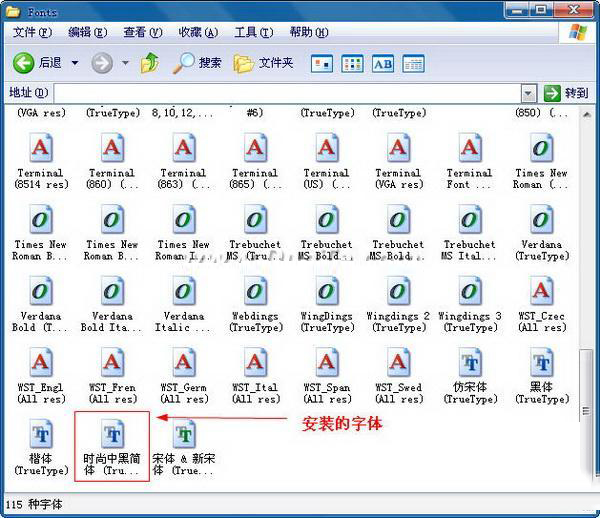This screenshot has width=600, height=518.
Task: Select the Times New Roman (... font icon
Action: pyautogui.click(x=541, y=147)
